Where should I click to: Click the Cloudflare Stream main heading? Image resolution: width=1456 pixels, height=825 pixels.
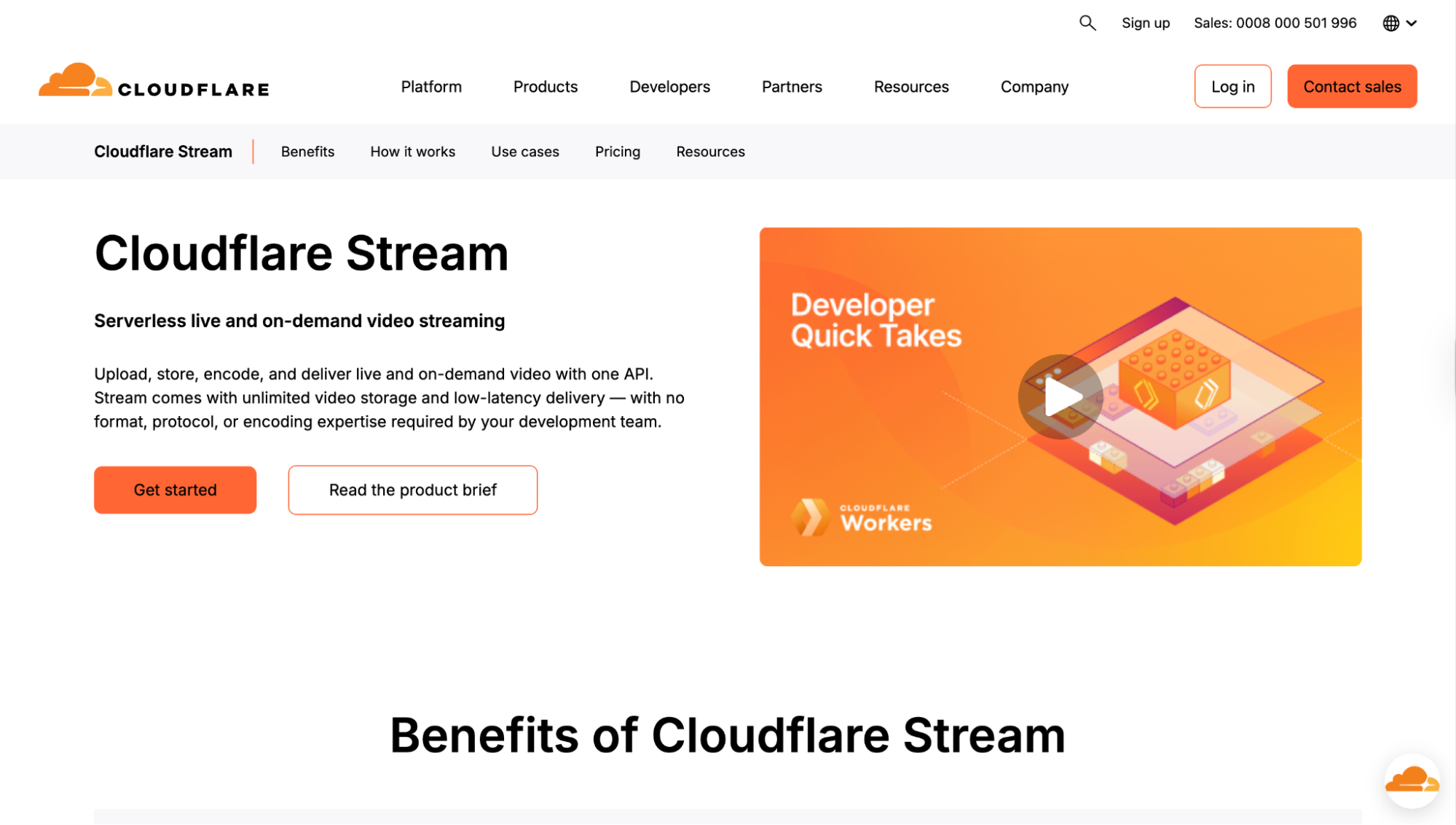301,254
